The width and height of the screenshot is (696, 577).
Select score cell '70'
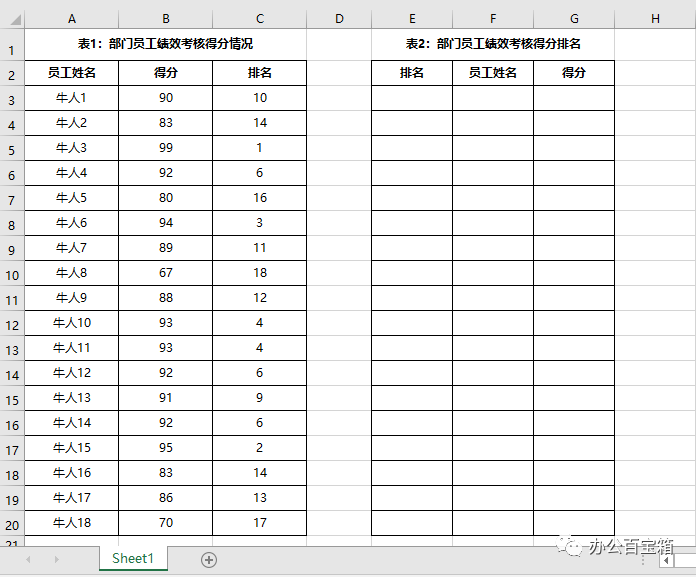coord(166,523)
